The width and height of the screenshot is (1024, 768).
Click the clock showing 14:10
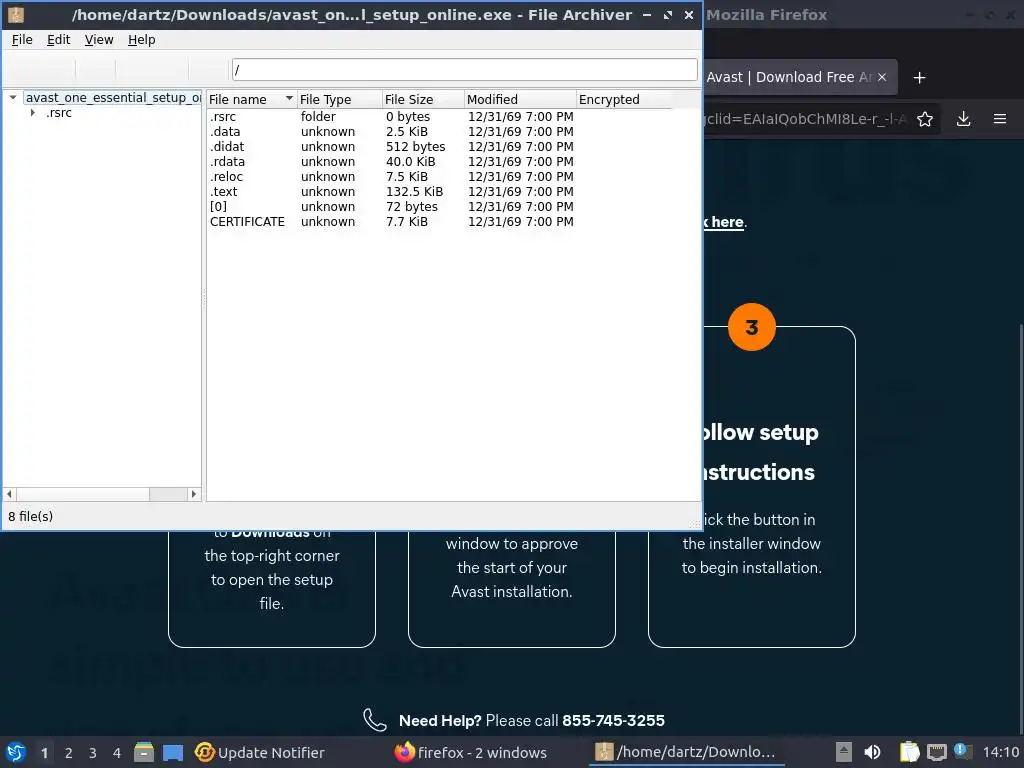click(x=1000, y=752)
